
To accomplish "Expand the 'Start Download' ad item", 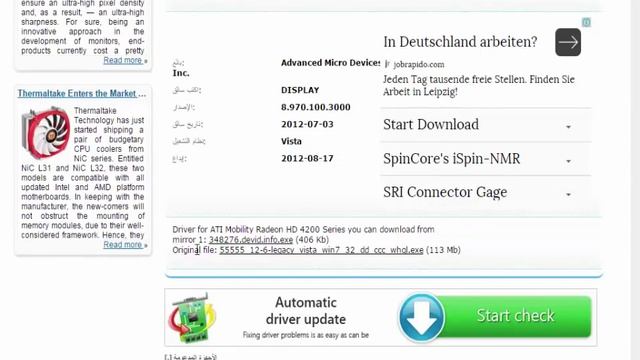I will click(485, 125).
